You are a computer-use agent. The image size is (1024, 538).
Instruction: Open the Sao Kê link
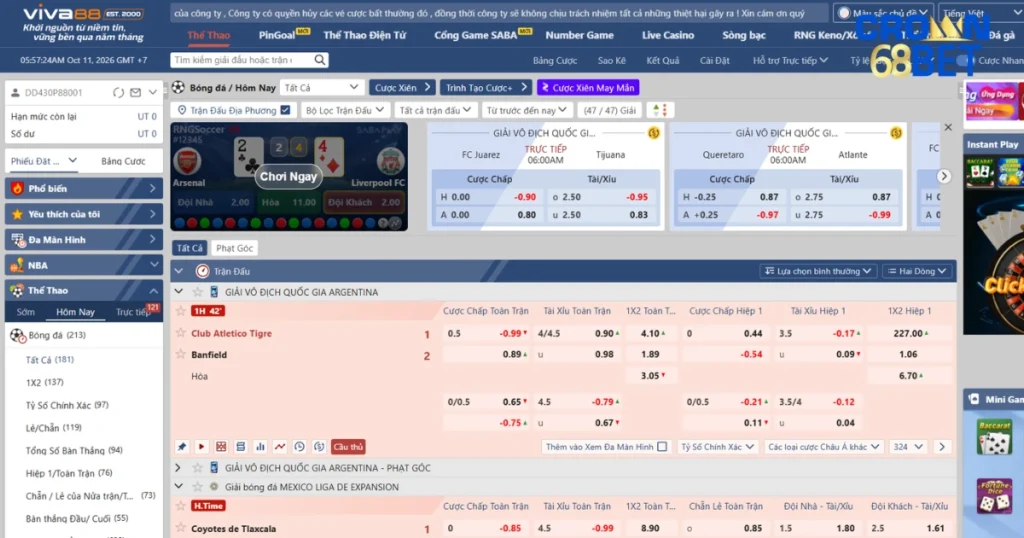[x=611, y=60]
